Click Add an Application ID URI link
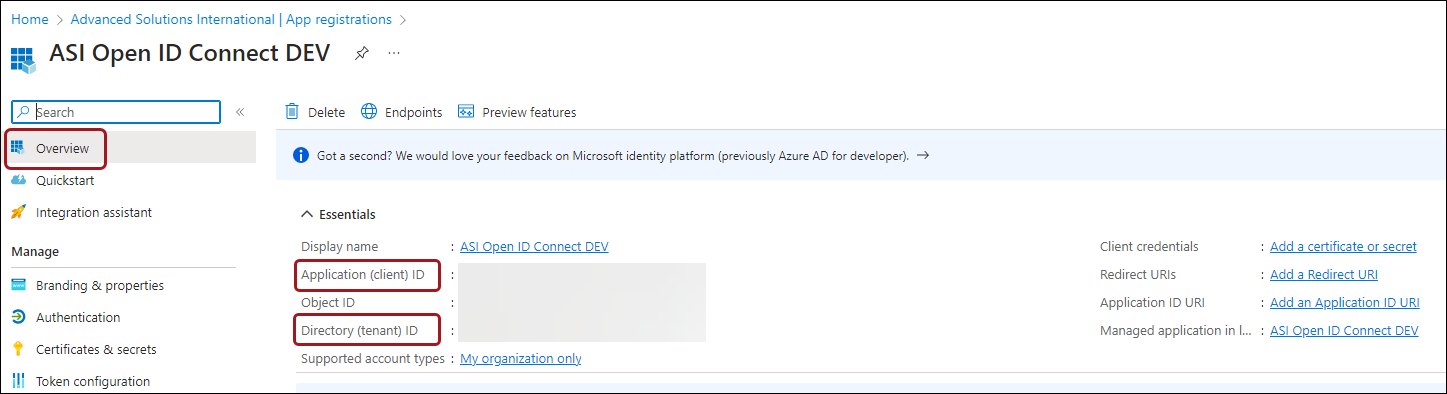1447x394 pixels. click(x=1345, y=302)
